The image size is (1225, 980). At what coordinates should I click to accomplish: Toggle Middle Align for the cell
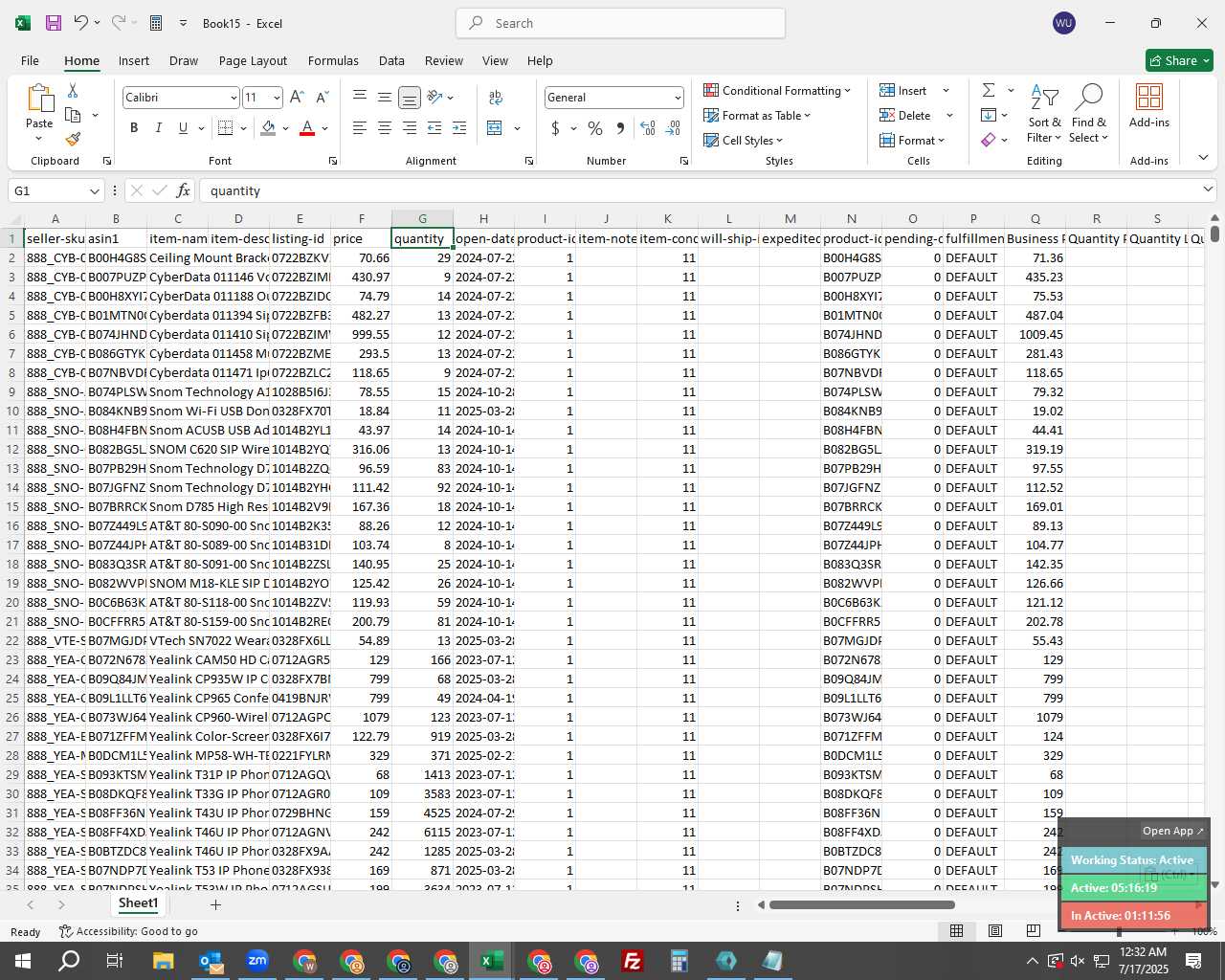385,97
